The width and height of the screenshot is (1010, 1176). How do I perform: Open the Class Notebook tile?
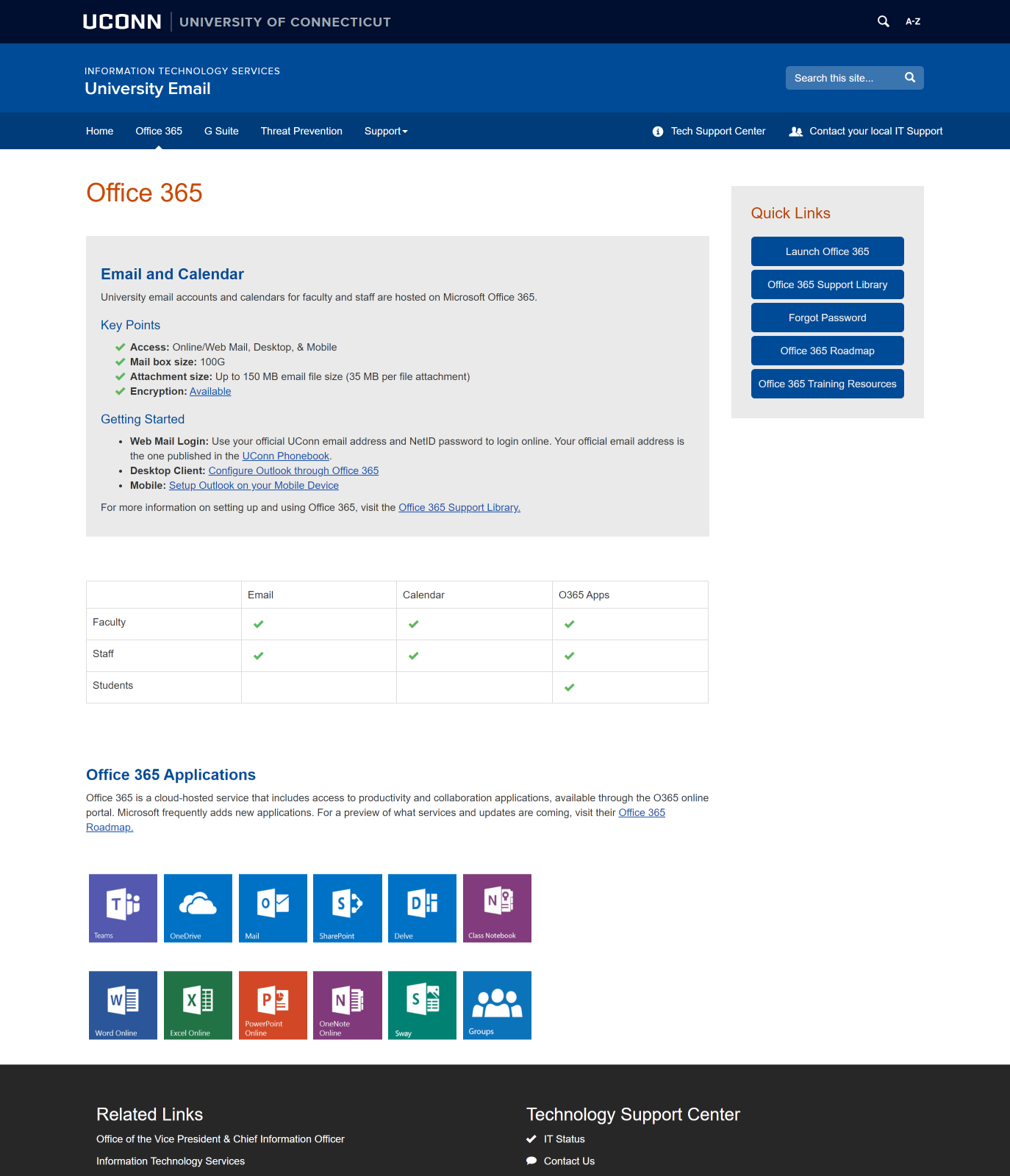497,908
